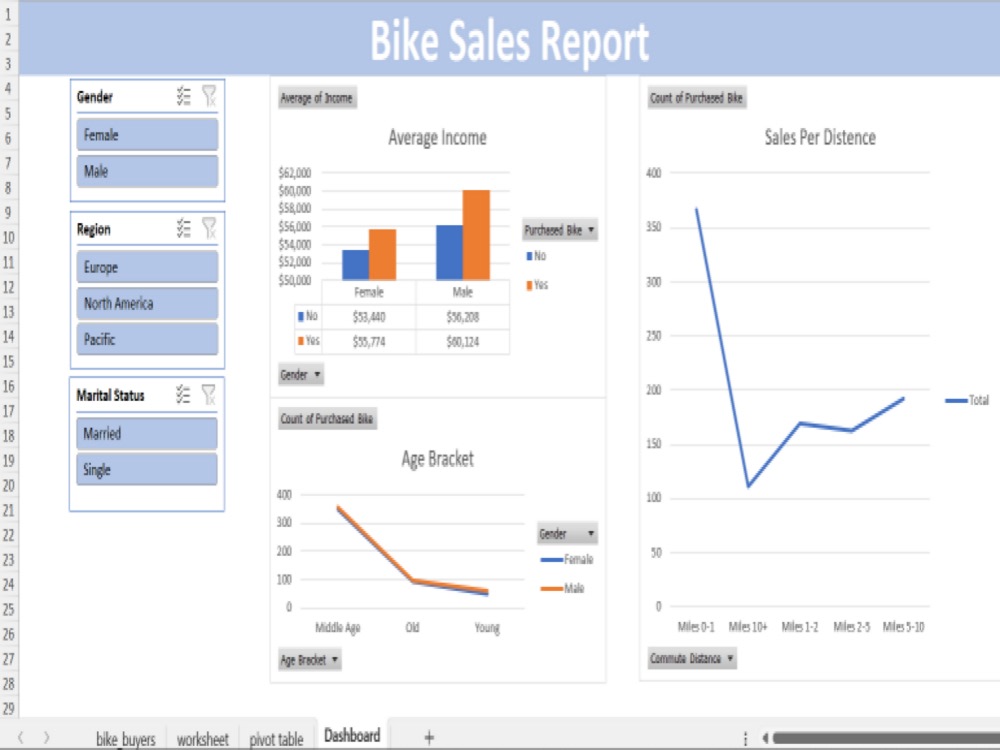Toggle multi-select in Region slicer
This screenshot has width=1000, height=750.
click(x=184, y=228)
